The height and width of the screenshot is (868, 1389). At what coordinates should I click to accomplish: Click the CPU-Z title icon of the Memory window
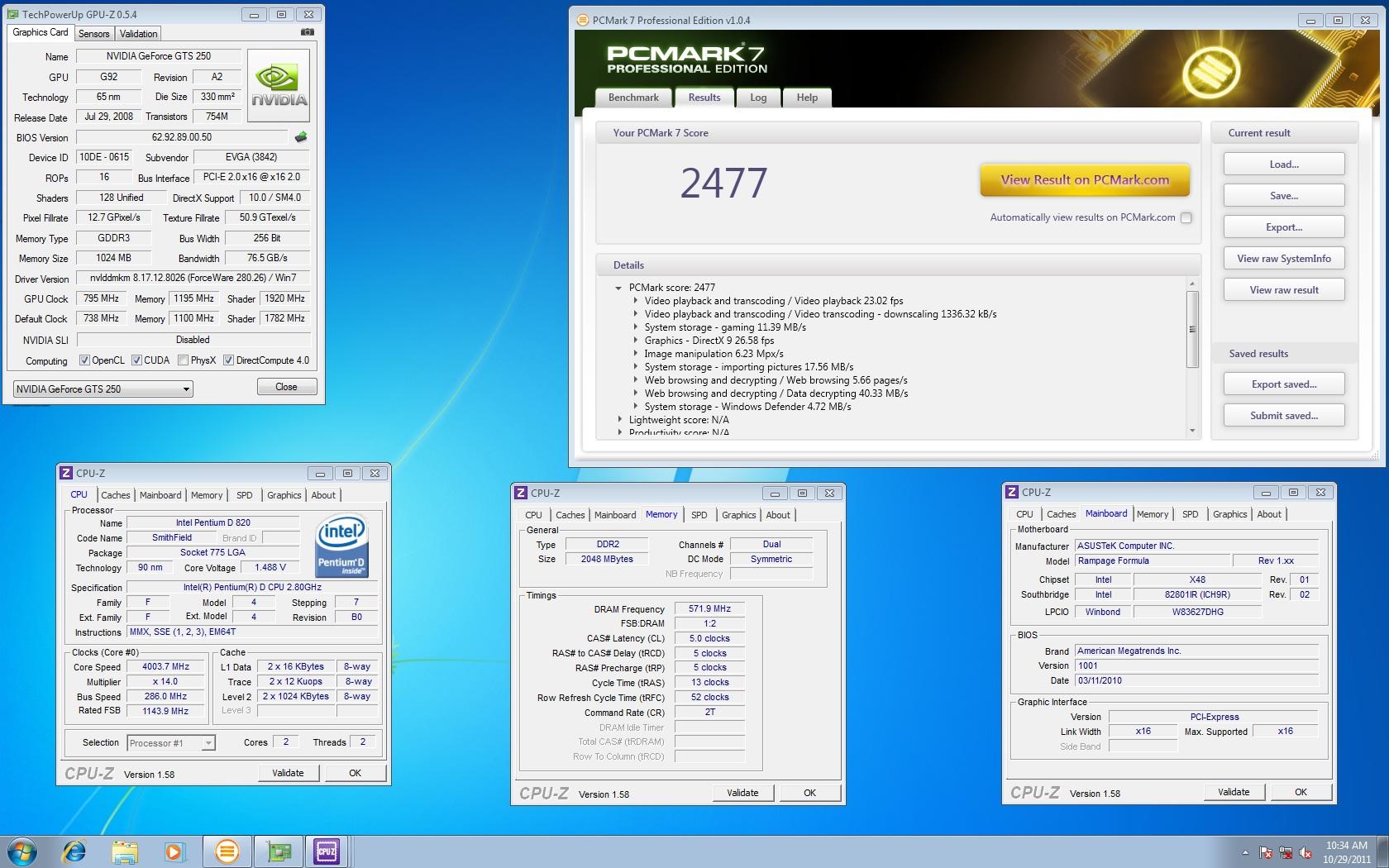pyautogui.click(x=521, y=493)
